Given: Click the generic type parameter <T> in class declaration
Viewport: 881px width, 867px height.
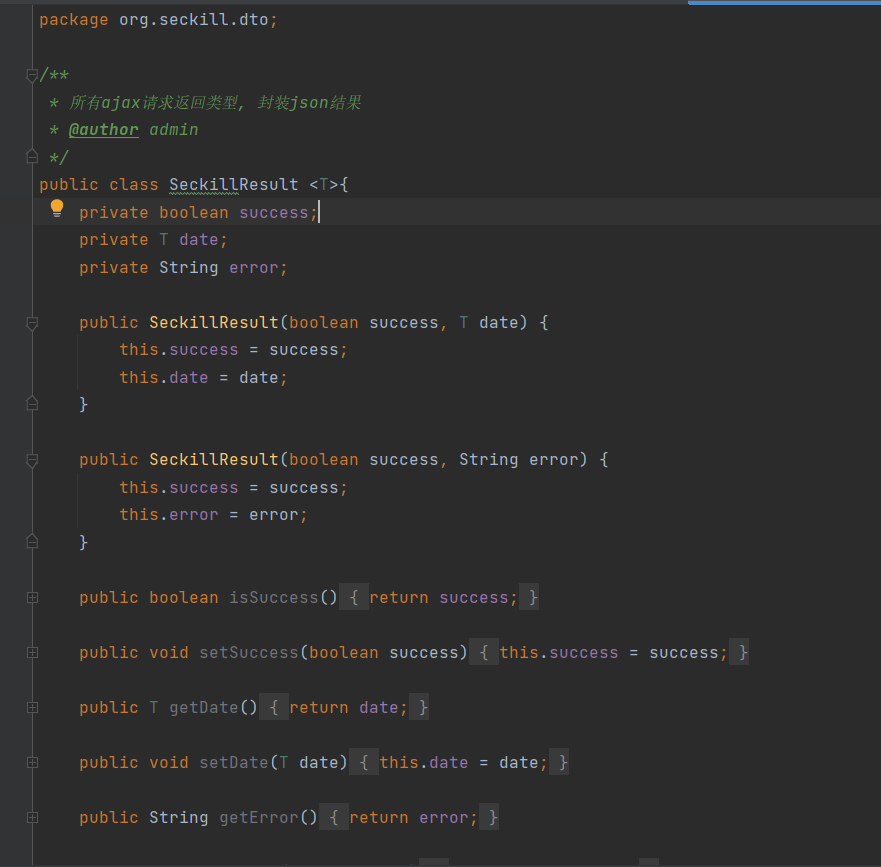Looking at the screenshot, I should click(x=324, y=184).
